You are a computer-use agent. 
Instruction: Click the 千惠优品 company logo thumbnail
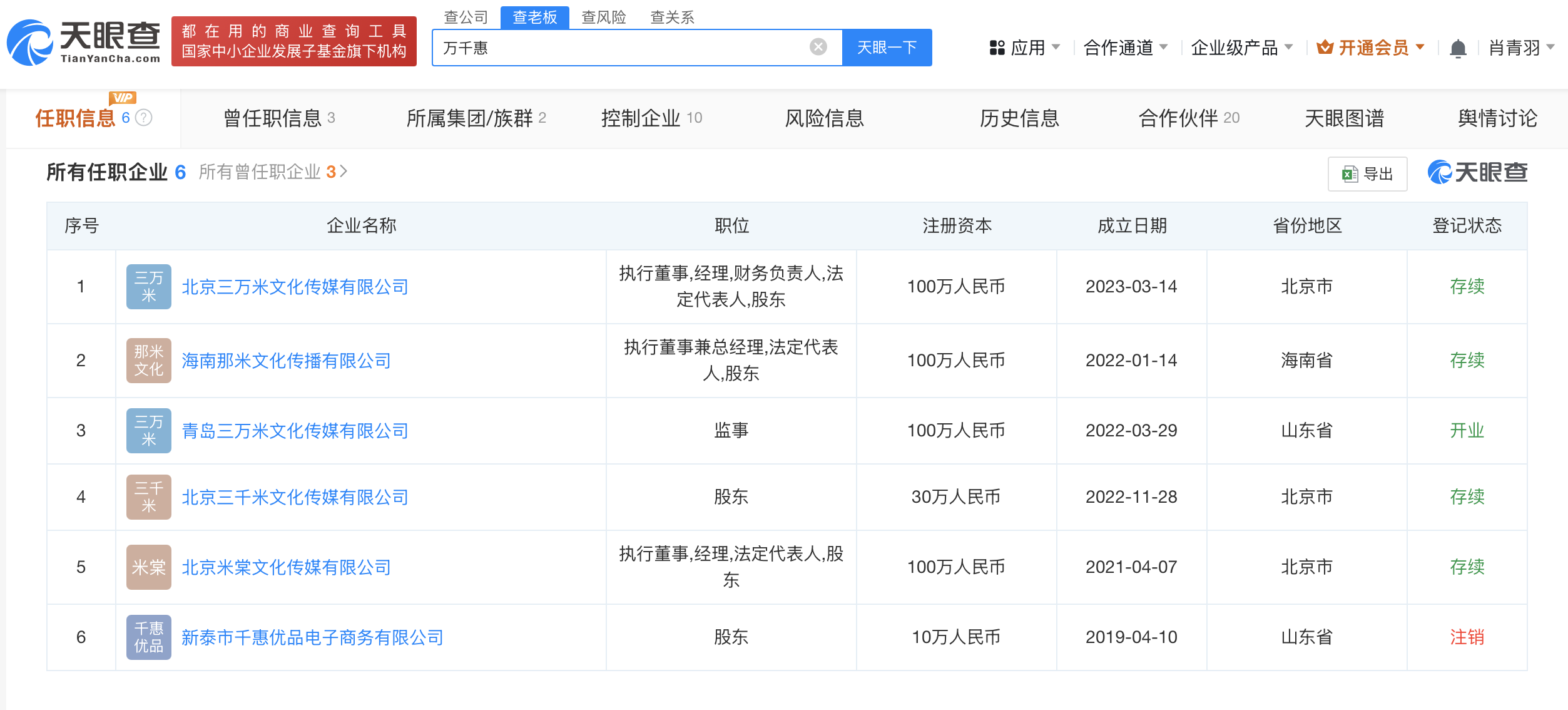(149, 637)
